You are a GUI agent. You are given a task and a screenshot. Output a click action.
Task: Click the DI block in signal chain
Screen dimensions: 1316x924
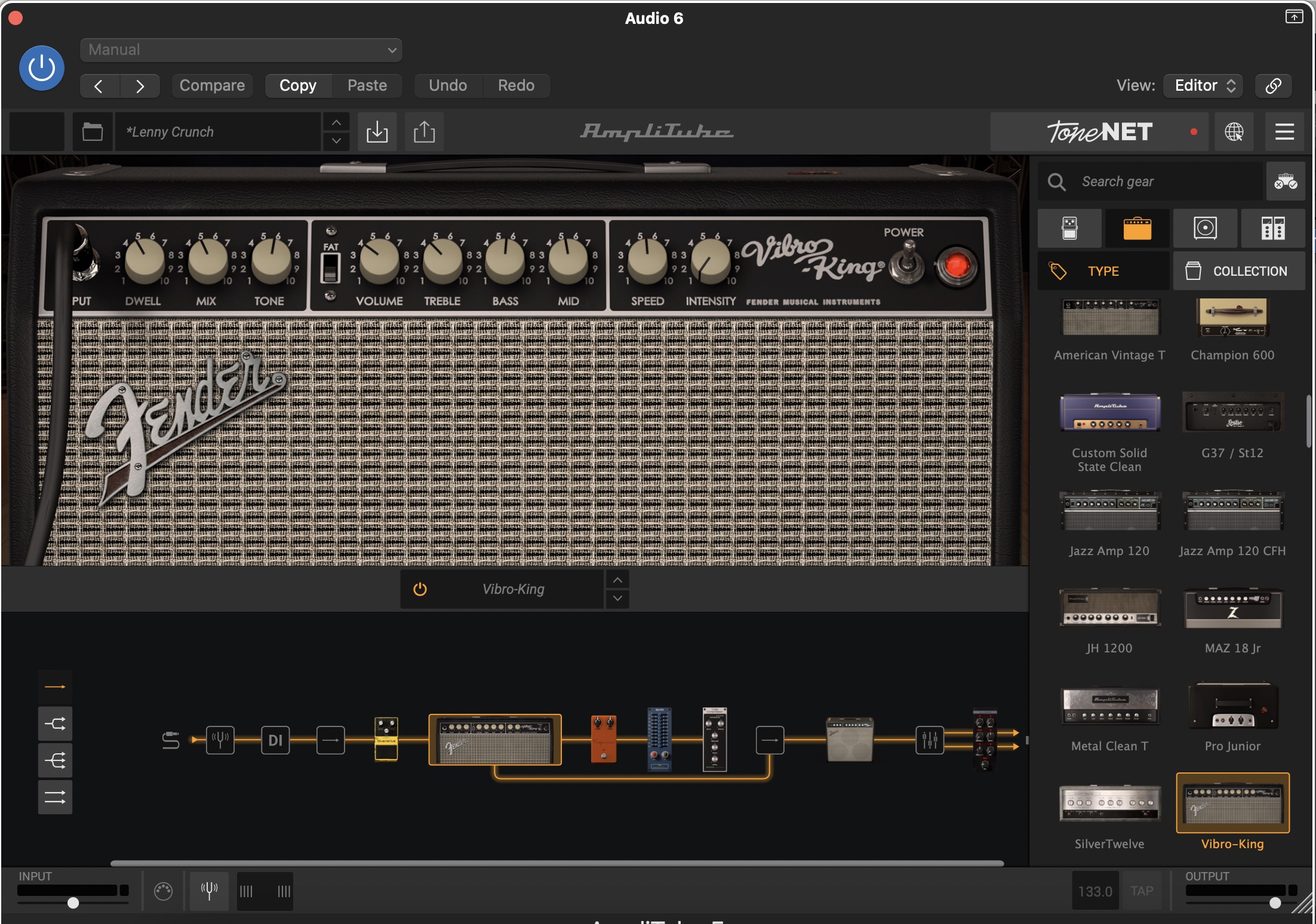275,740
